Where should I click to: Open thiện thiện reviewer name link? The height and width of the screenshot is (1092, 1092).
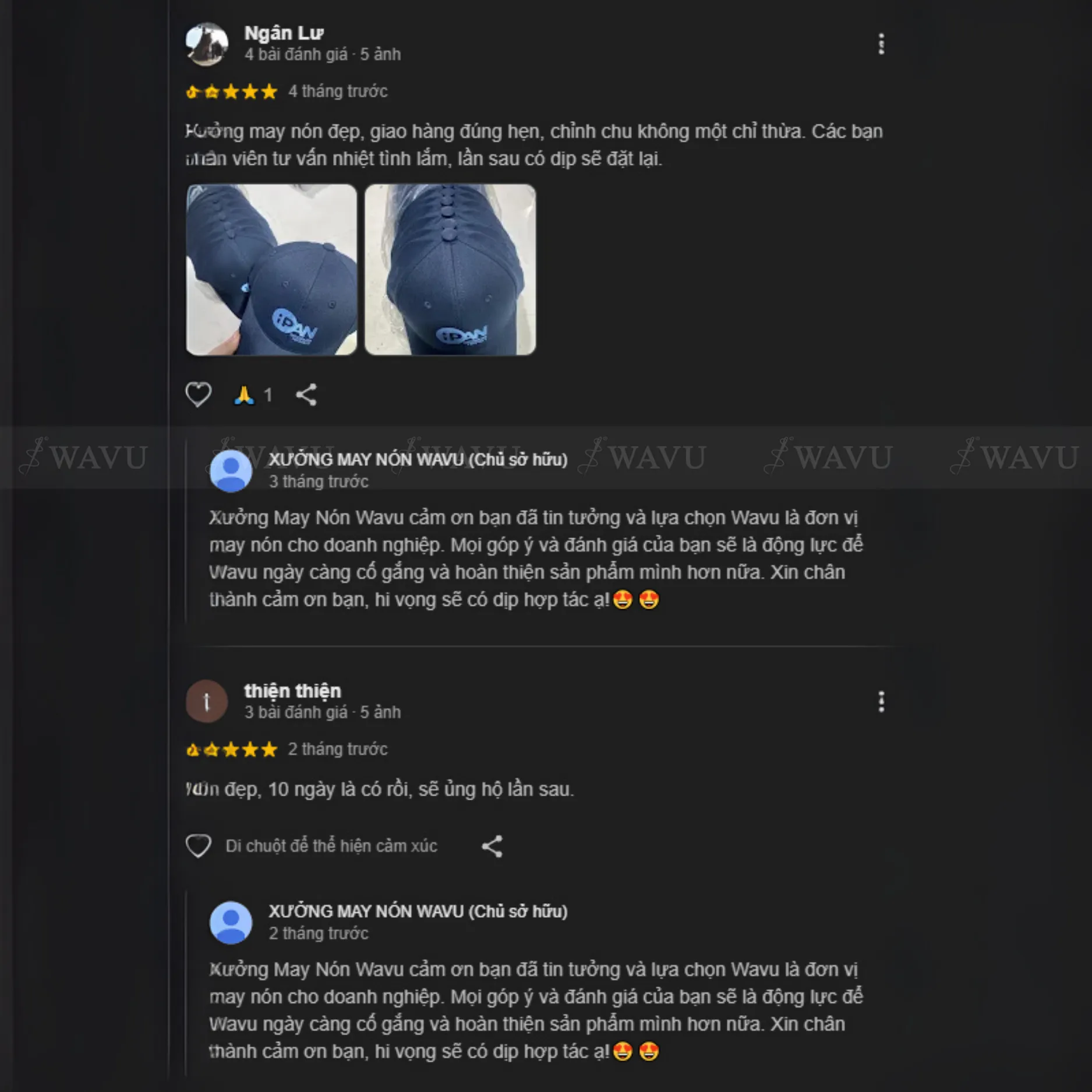292,691
